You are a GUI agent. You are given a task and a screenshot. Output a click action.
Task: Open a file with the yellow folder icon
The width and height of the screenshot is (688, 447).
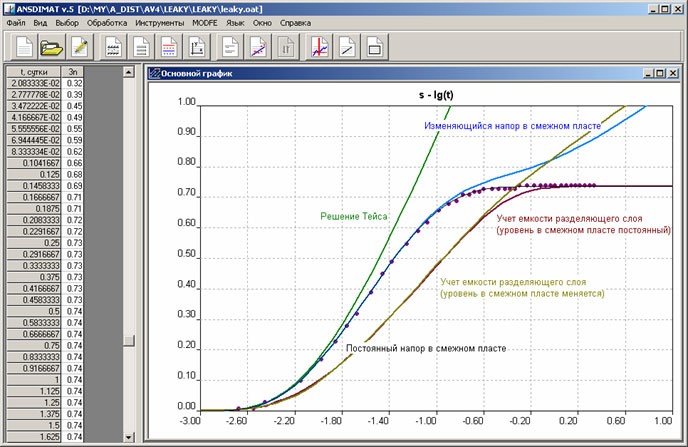[x=52, y=47]
